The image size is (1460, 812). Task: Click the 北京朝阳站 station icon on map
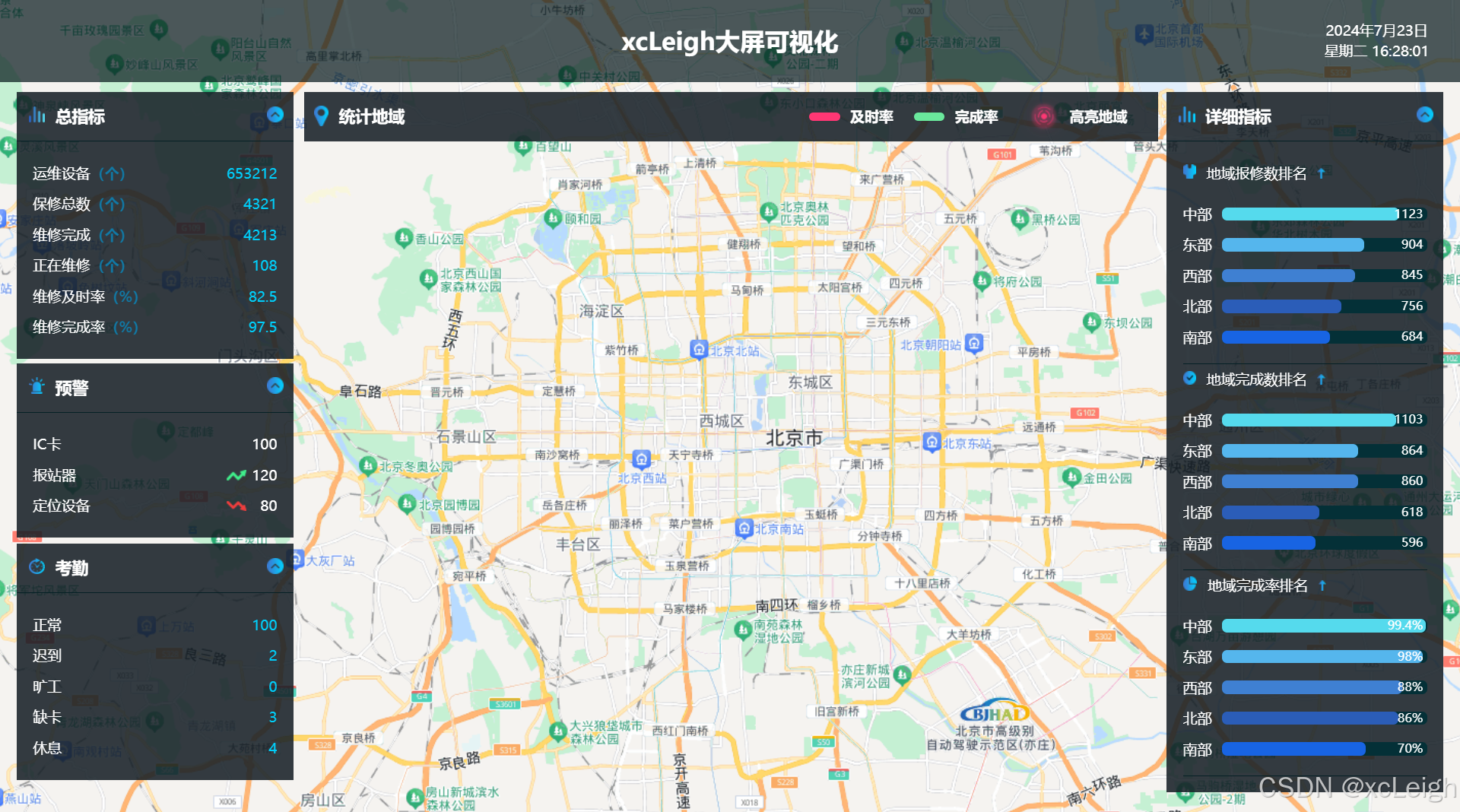(x=974, y=344)
